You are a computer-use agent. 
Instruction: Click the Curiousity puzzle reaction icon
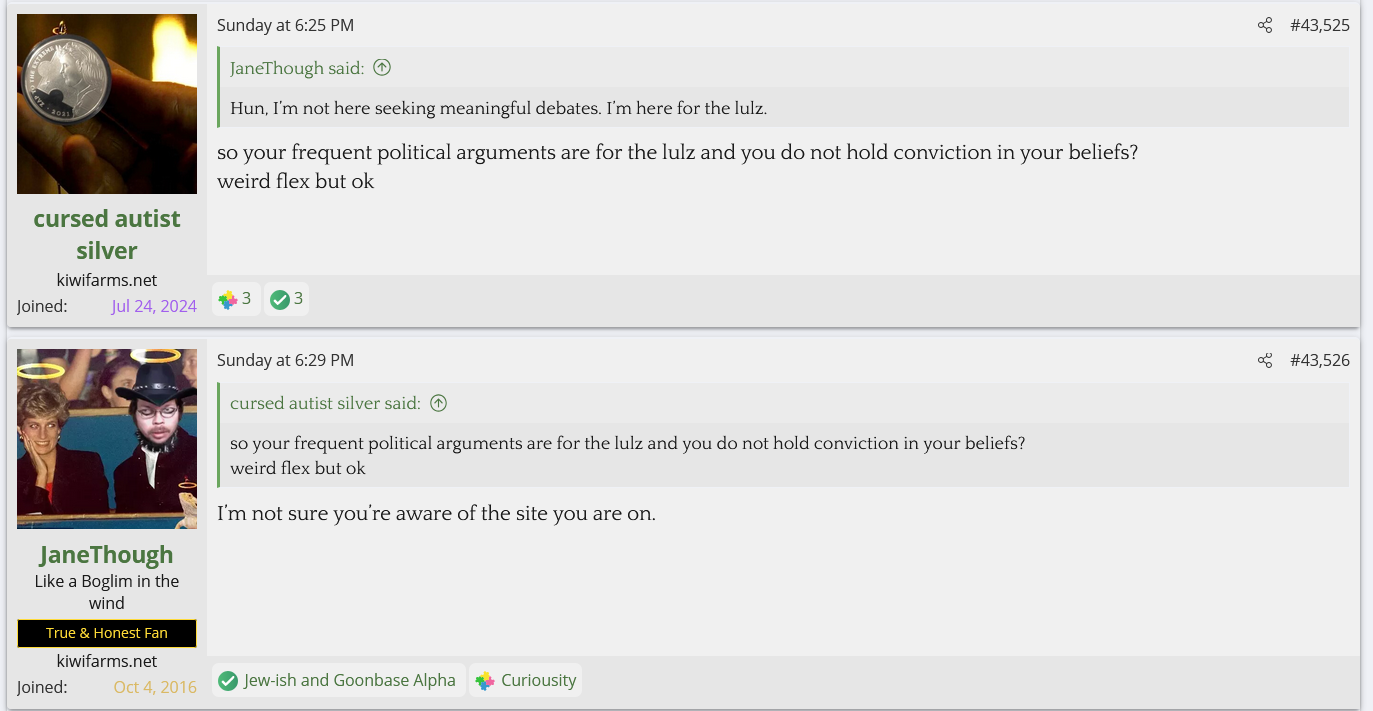pos(485,681)
